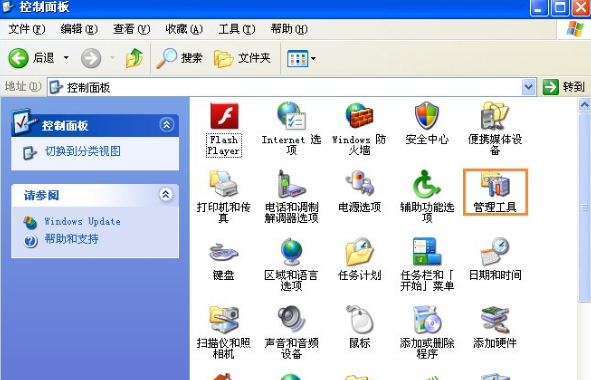Open 管理工具 icon

495,192
